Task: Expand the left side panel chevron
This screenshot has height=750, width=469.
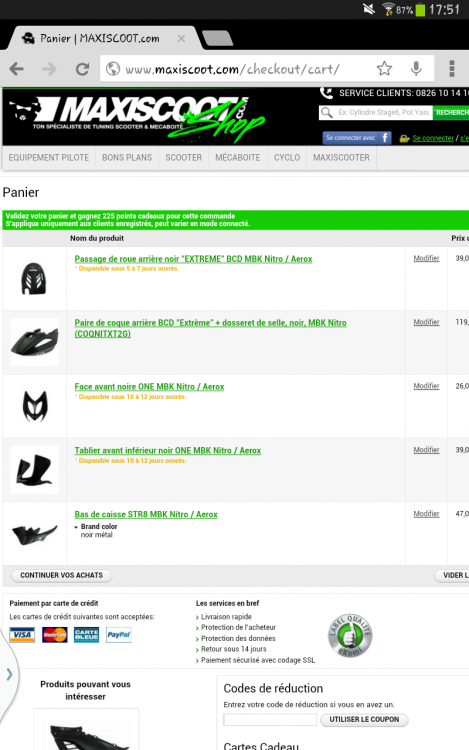Action: [9, 674]
